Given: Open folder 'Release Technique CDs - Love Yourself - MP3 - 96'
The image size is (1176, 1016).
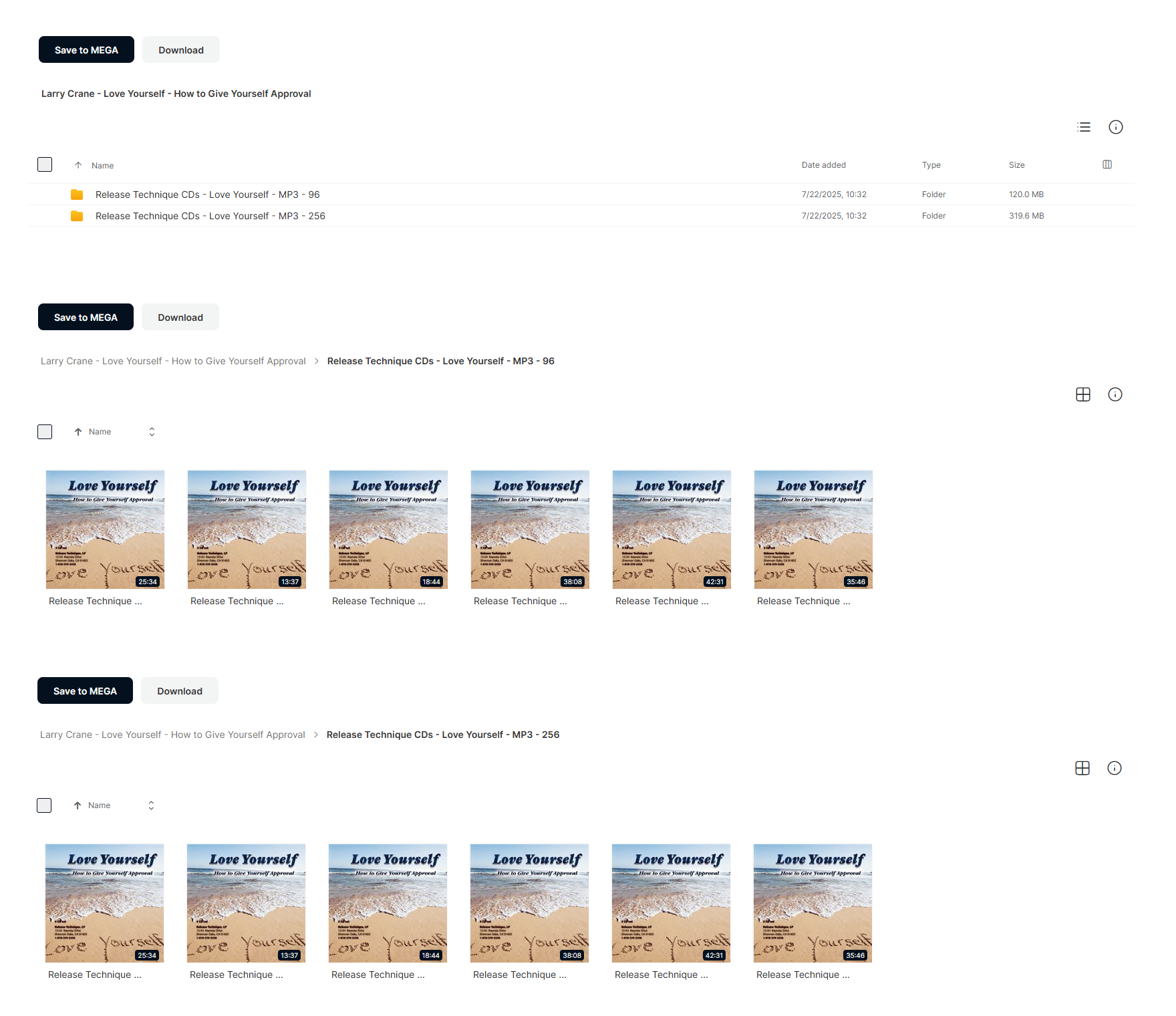Looking at the screenshot, I should click(208, 195).
